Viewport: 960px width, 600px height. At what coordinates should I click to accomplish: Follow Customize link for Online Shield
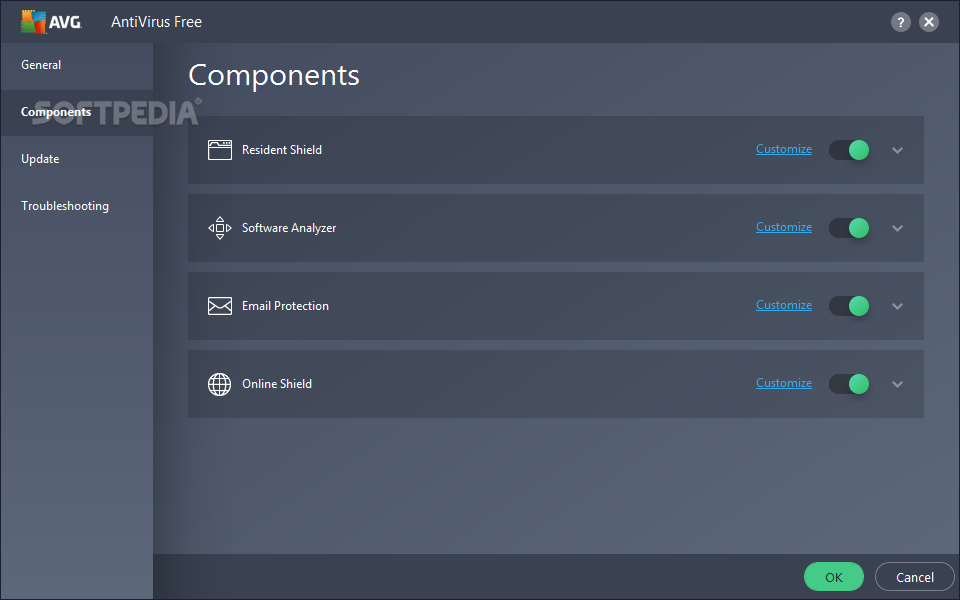point(784,383)
